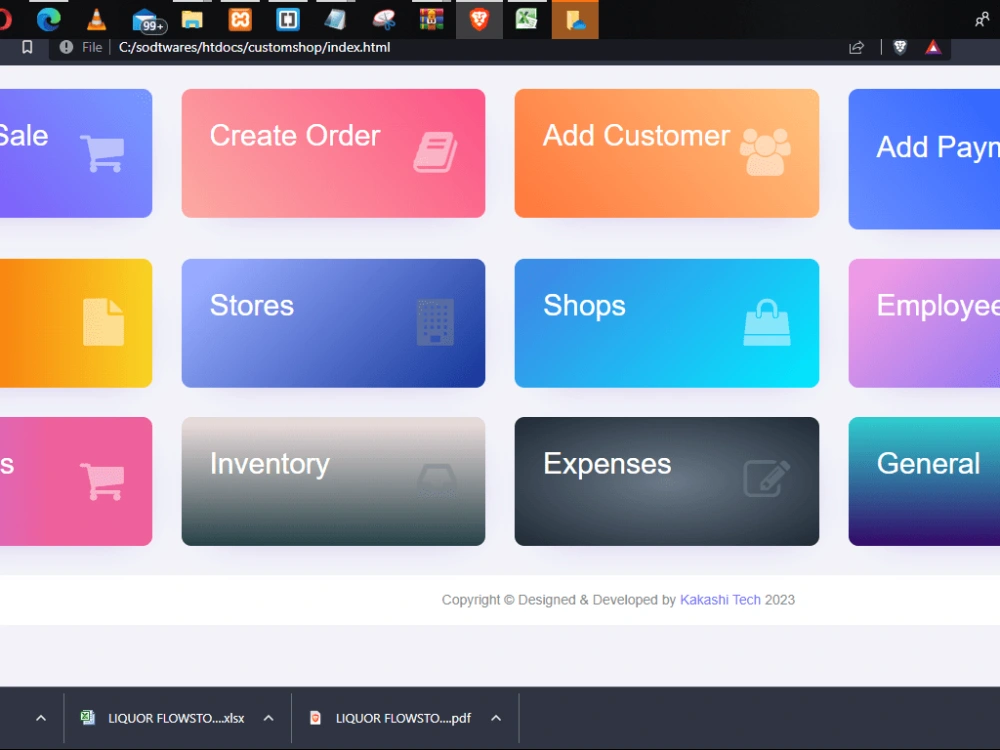Open File Explorer from the taskbar
The width and height of the screenshot is (1000, 750).
[192, 20]
